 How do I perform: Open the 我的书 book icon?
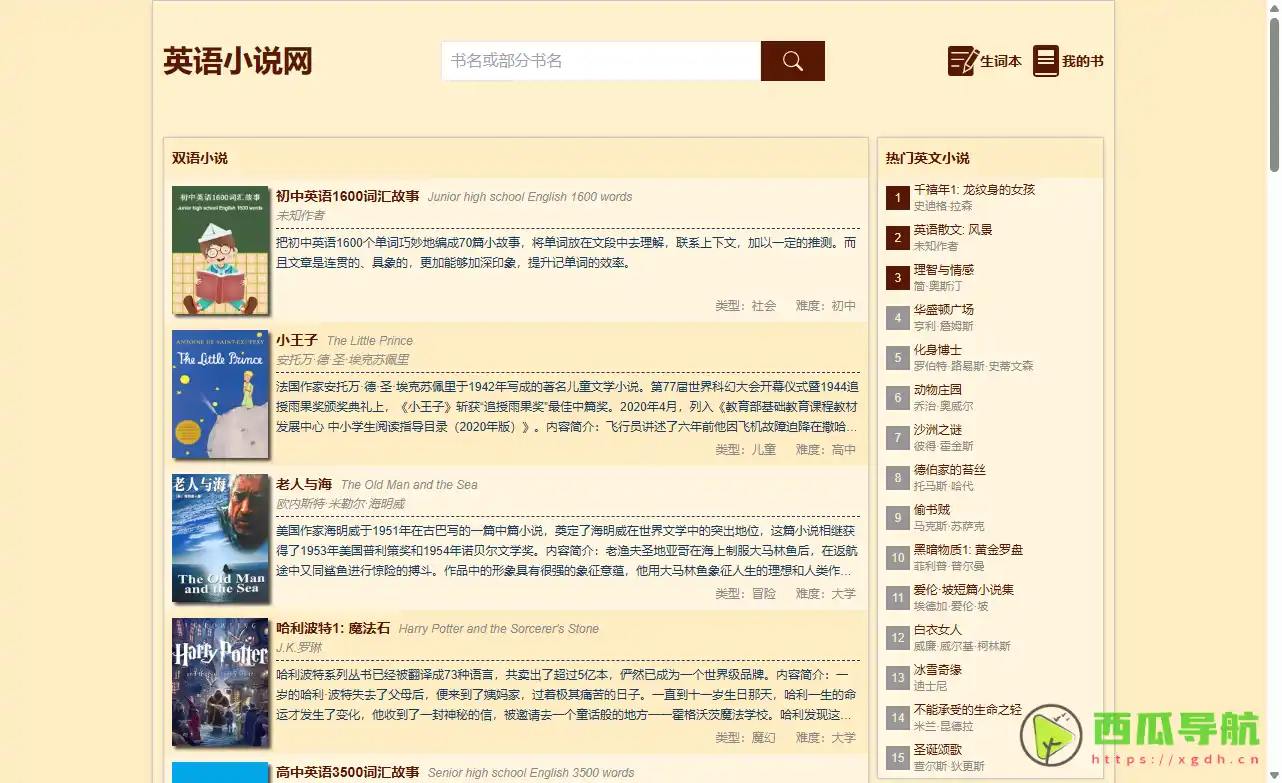1045,60
